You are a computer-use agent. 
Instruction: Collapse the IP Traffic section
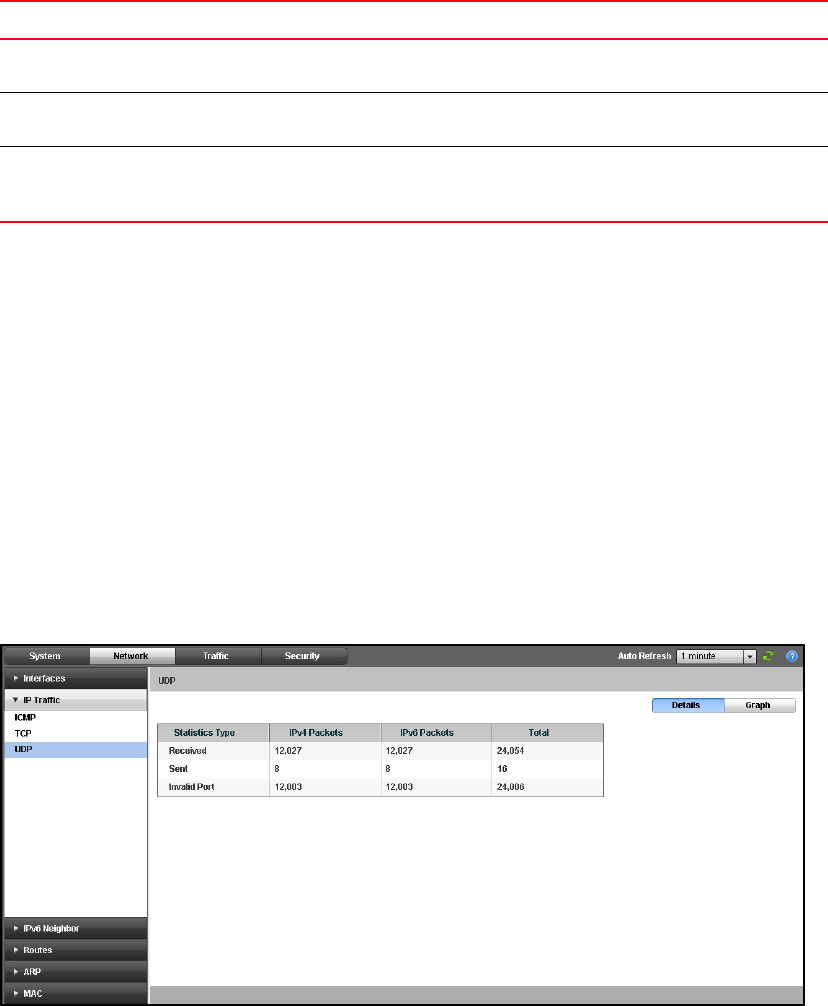[x=76, y=700]
